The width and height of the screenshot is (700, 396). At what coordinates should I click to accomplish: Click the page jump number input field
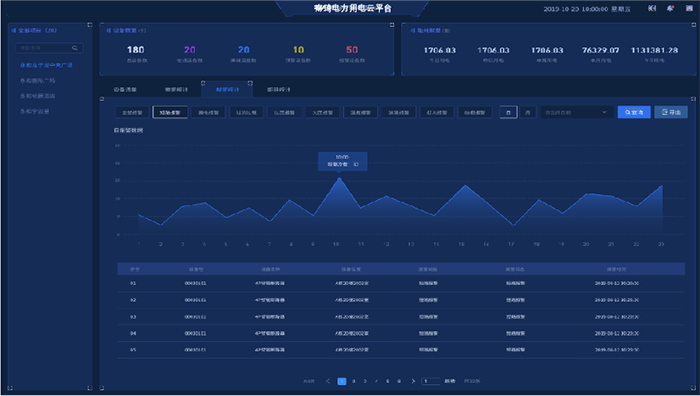click(x=430, y=381)
